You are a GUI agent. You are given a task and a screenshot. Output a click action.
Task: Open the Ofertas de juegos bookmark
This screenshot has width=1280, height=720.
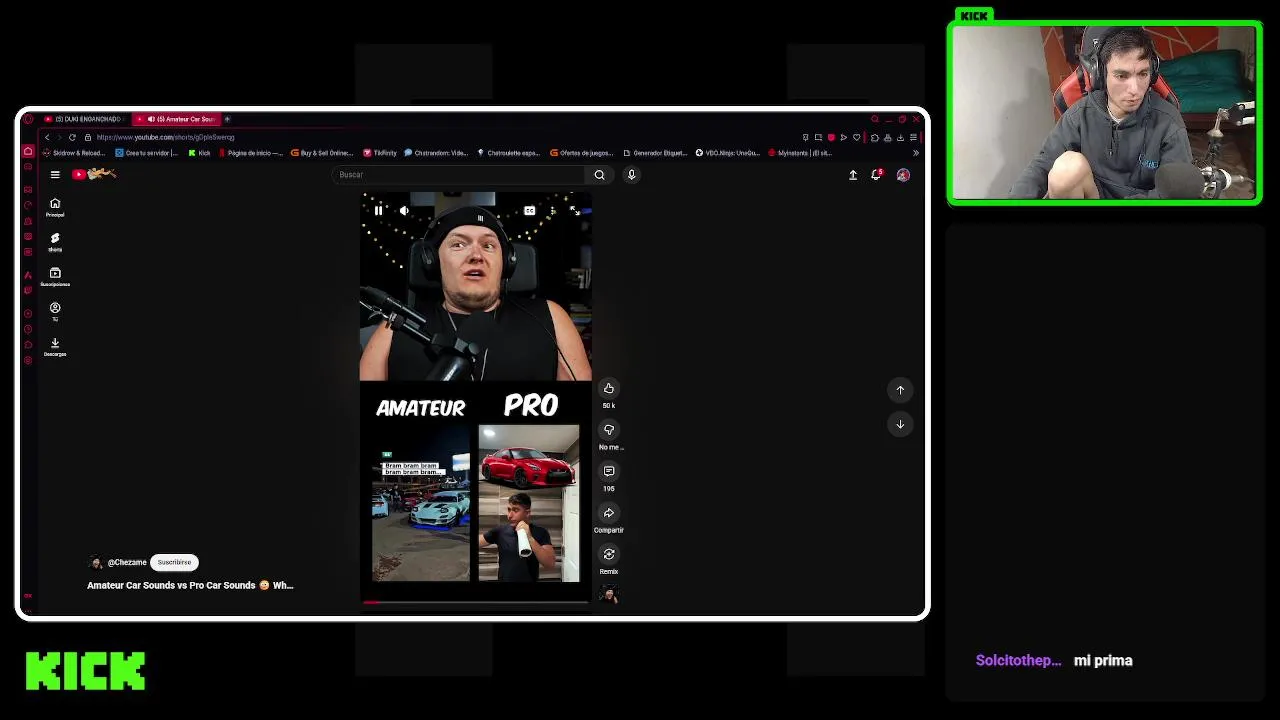(582, 153)
